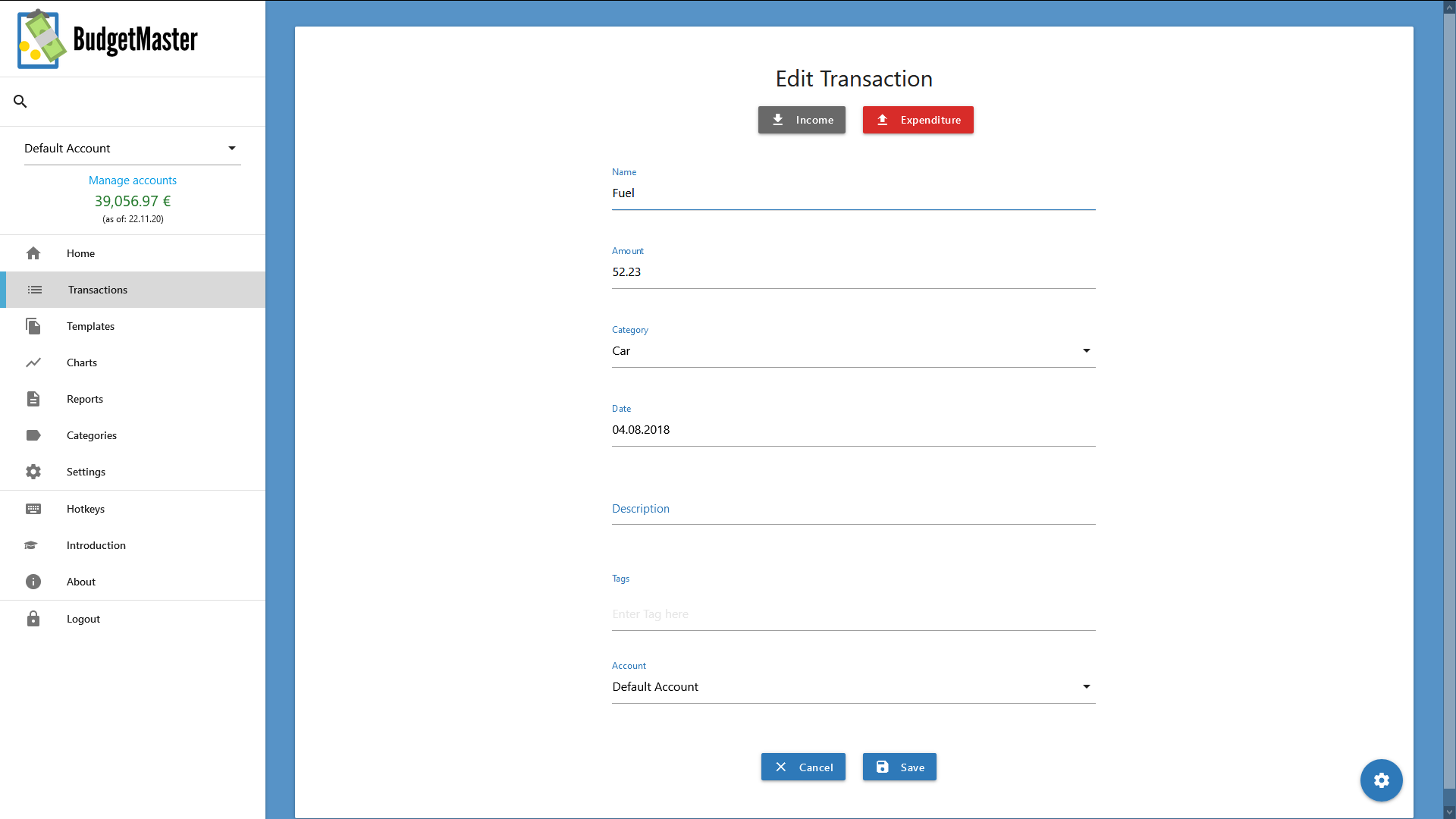
Task: Open the floating gear action button
Action: (1381, 780)
